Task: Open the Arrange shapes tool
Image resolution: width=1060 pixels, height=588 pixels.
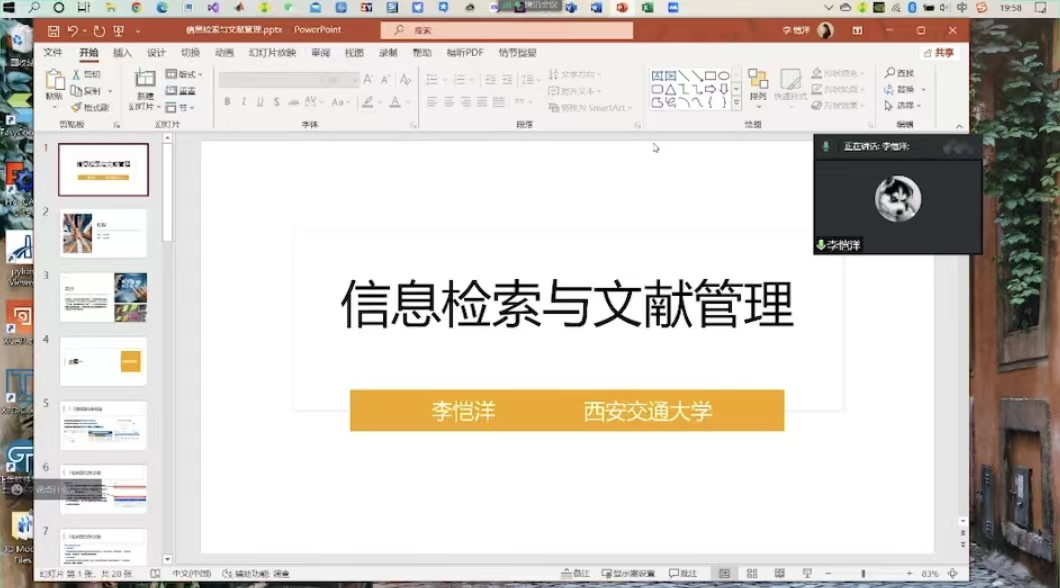Action: pos(758,87)
